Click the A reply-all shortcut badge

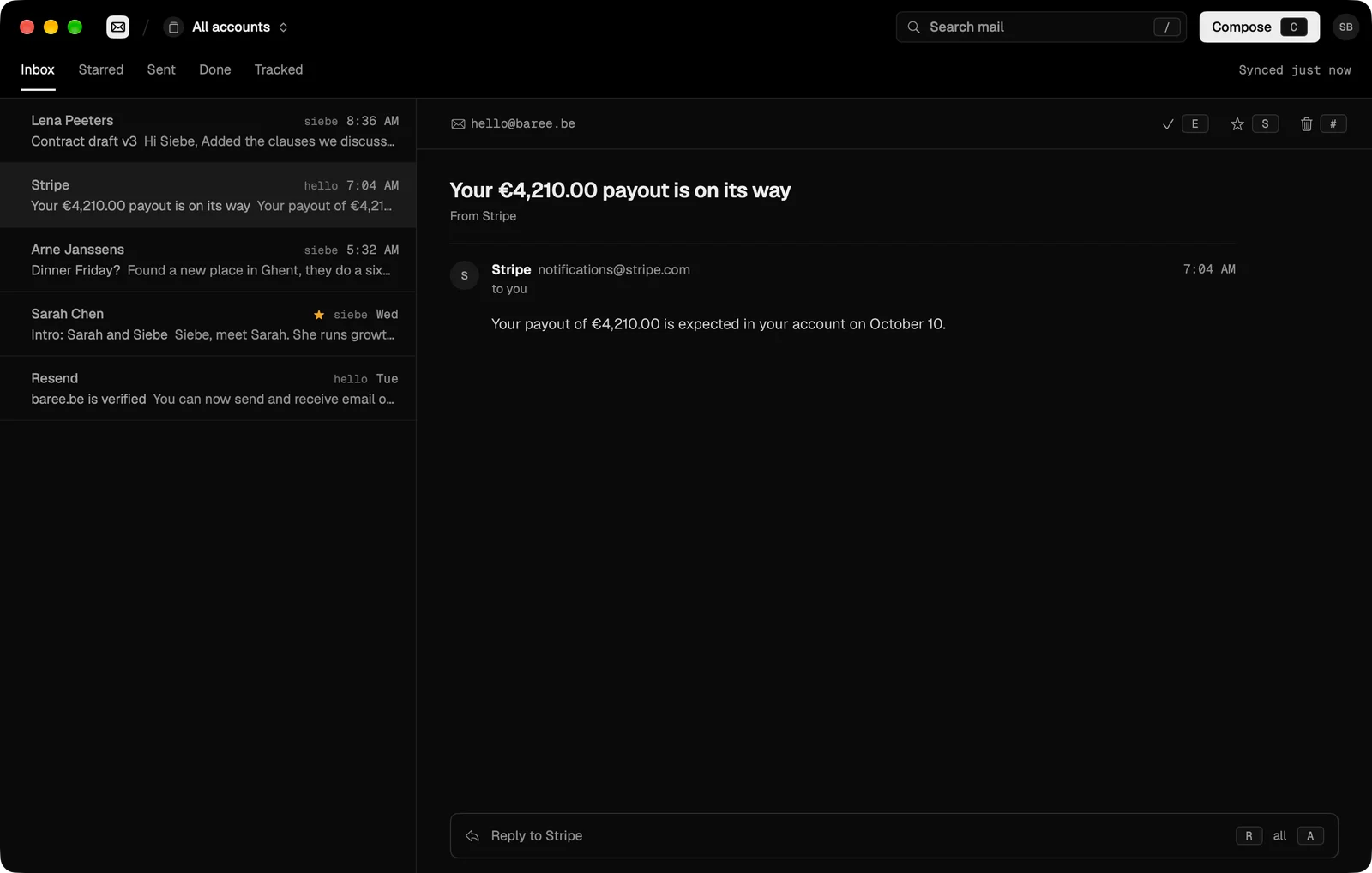tap(1310, 836)
